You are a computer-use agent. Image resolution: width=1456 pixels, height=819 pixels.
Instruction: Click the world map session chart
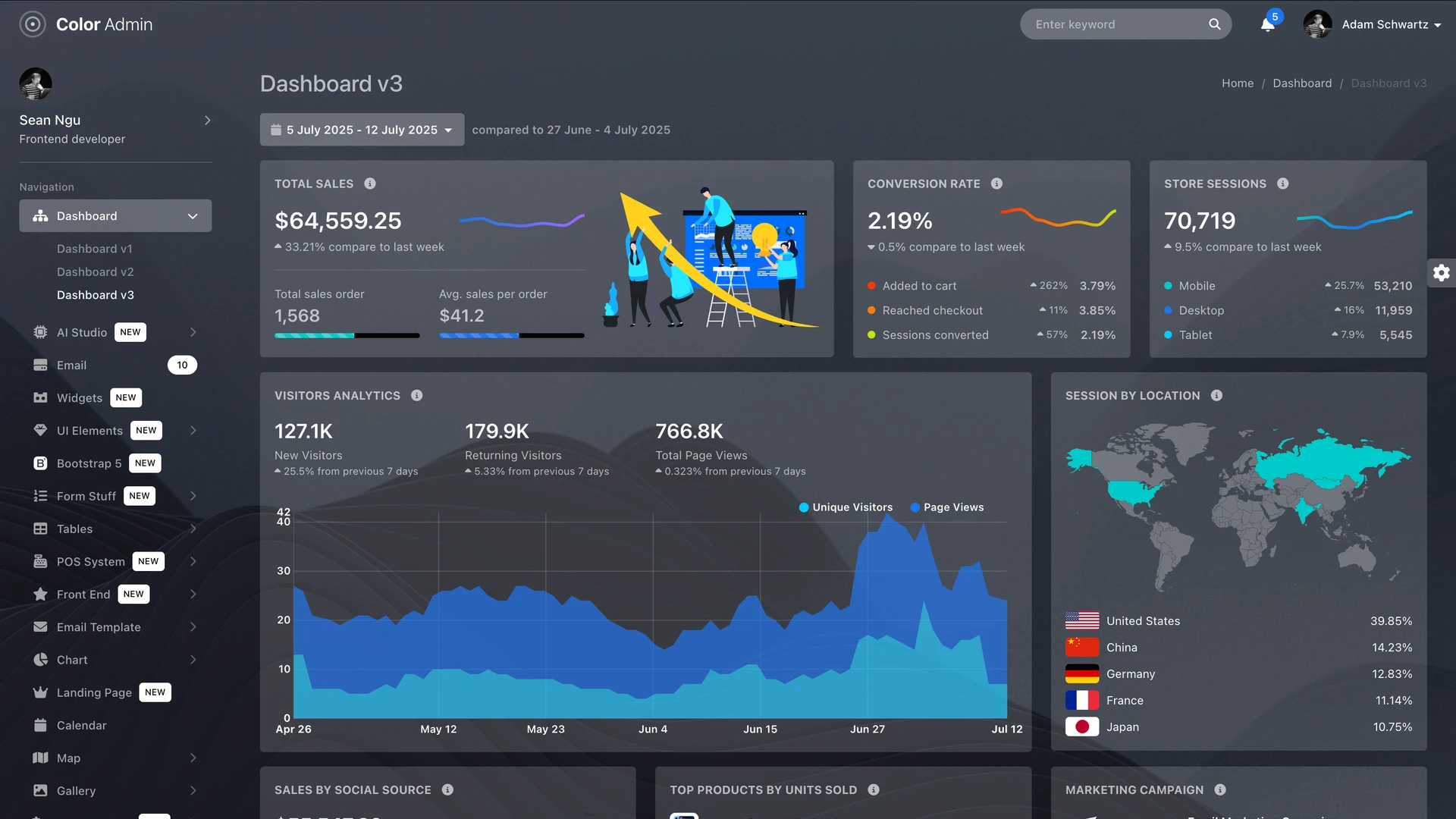click(1238, 507)
